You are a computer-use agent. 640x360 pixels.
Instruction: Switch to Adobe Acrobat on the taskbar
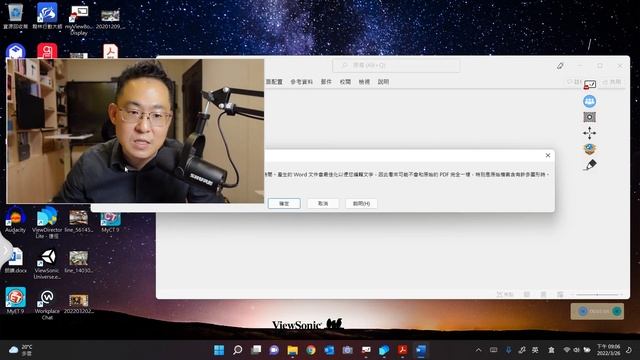click(x=402, y=350)
